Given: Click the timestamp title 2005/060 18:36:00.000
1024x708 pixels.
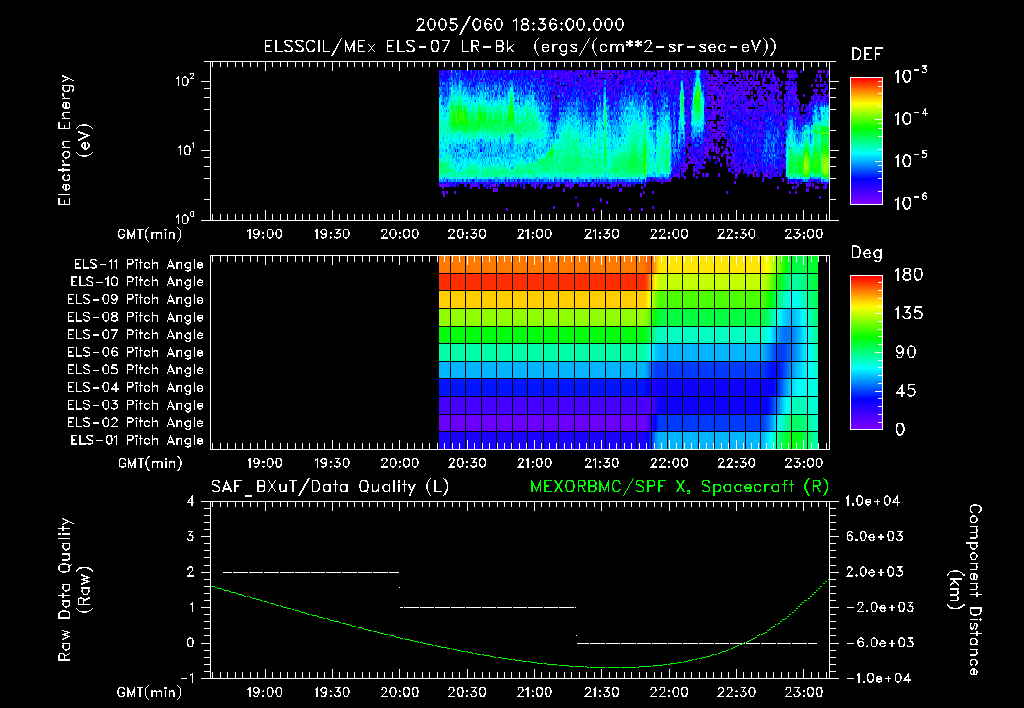Looking at the screenshot, I should tap(520, 25).
